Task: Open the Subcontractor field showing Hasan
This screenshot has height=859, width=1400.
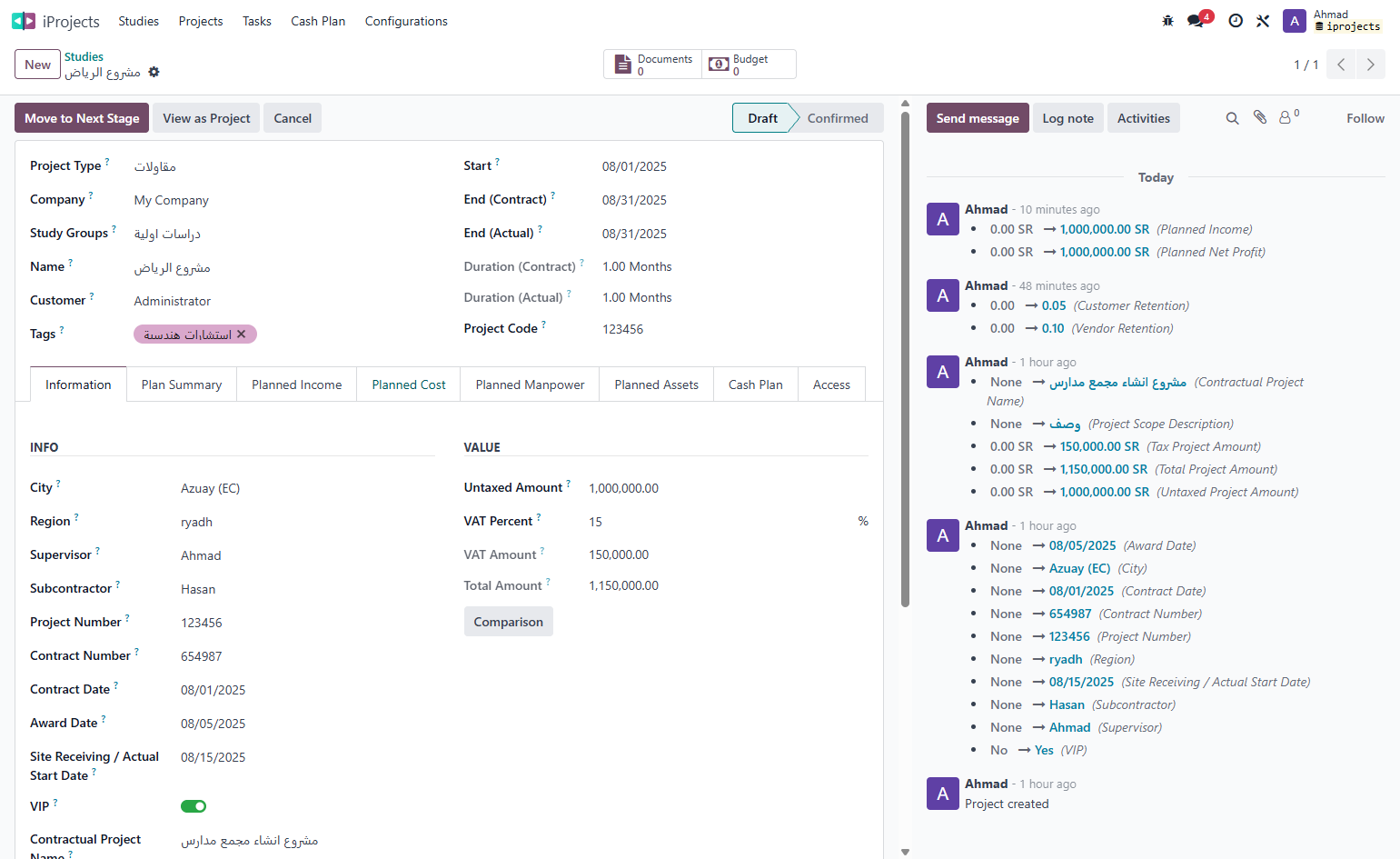Action: [307, 589]
